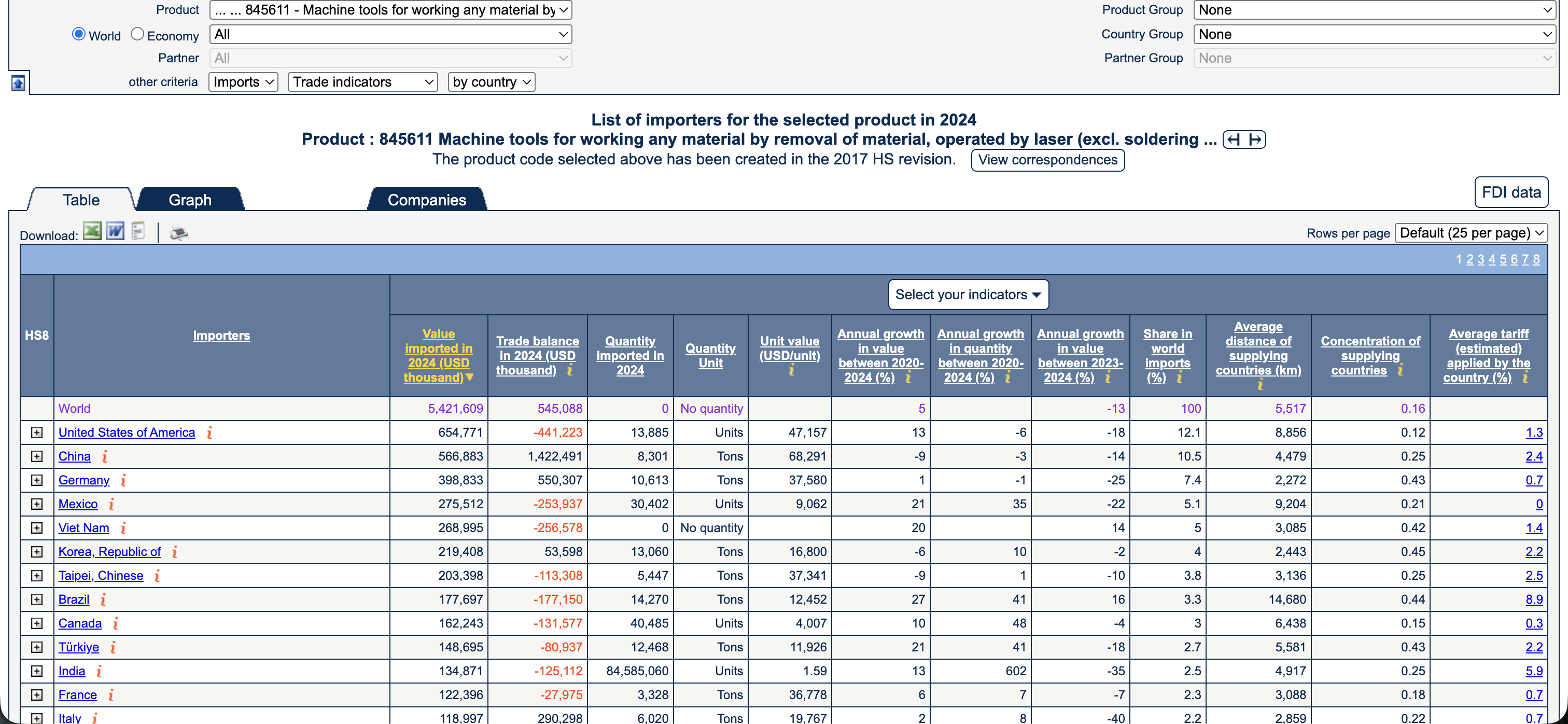Open the Trade indicators dropdown
Image resolution: width=1568 pixels, height=724 pixels.
click(x=363, y=82)
